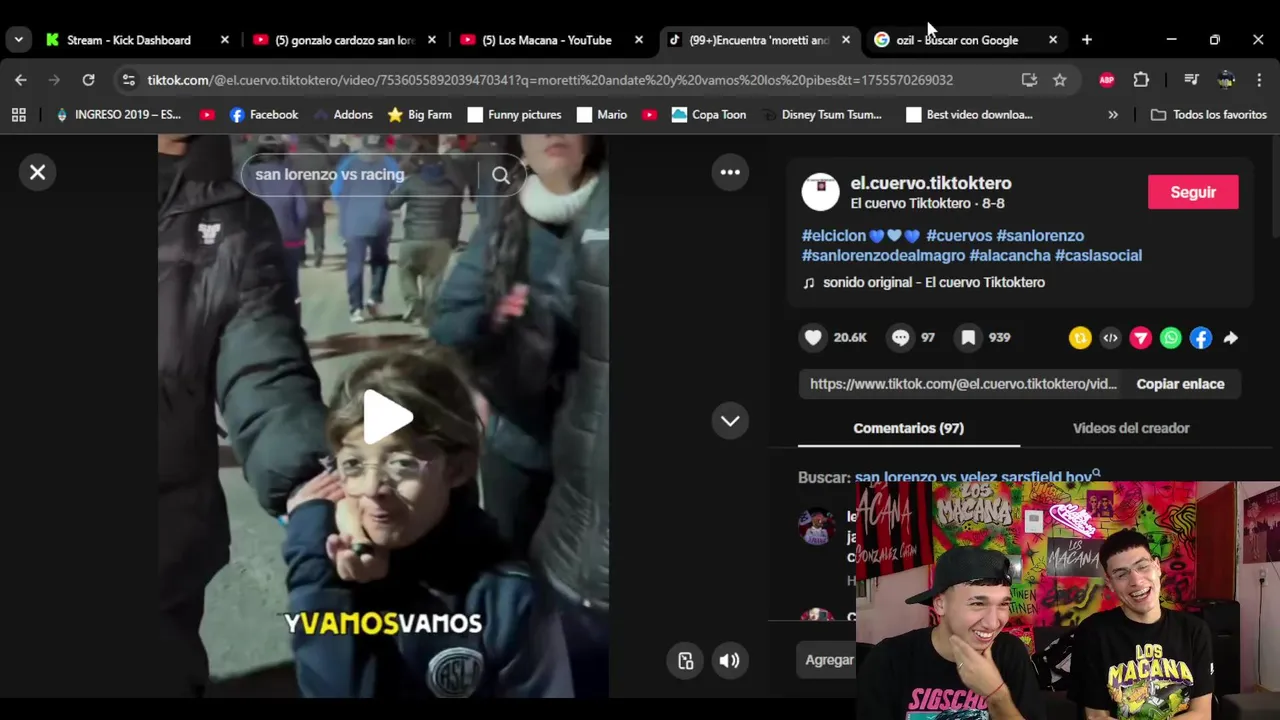Viewport: 1280px width, 720px height.
Task: Click Copiar enlace button
Action: coord(1180,384)
